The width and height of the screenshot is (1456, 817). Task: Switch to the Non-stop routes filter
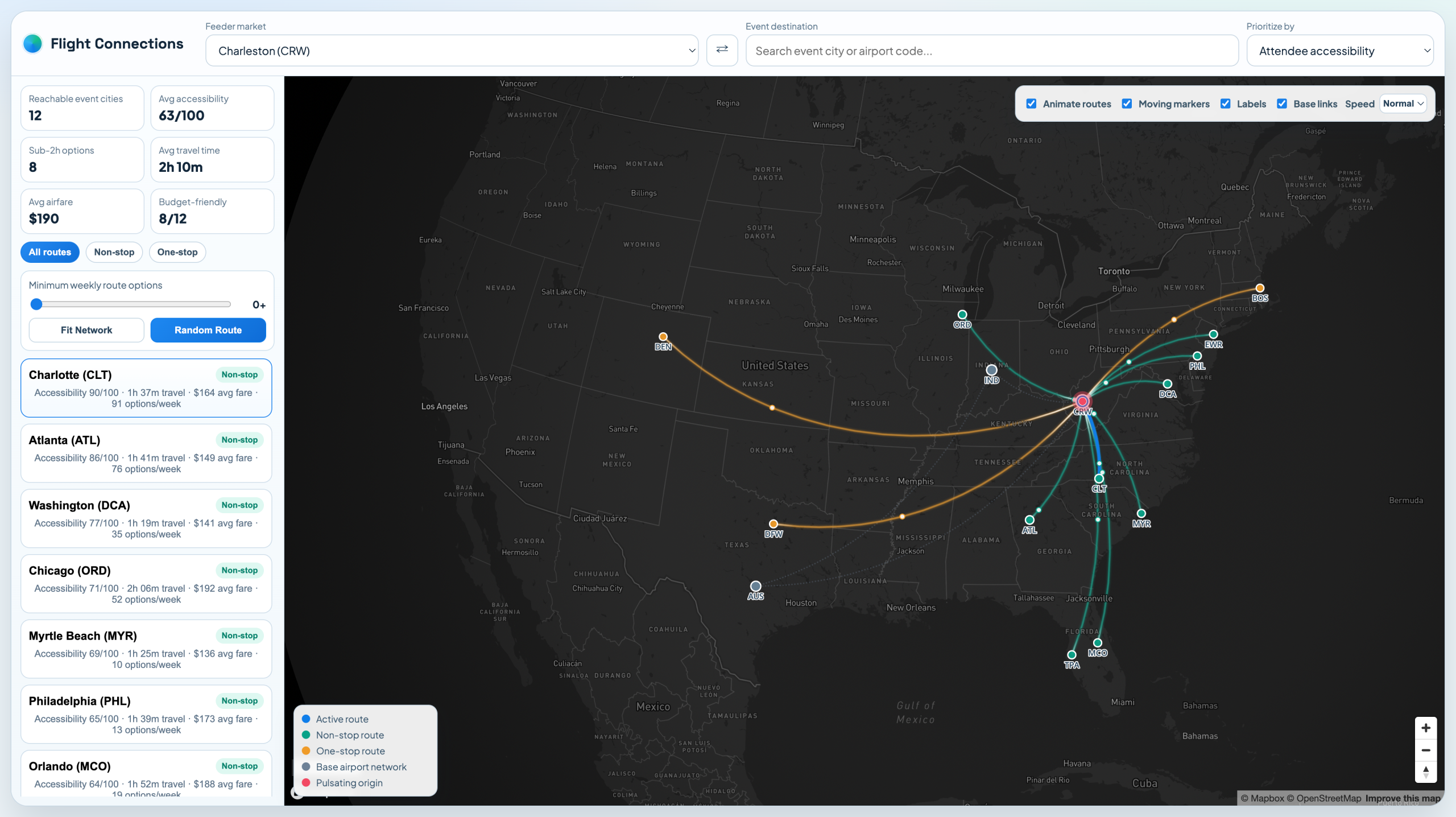pos(114,252)
